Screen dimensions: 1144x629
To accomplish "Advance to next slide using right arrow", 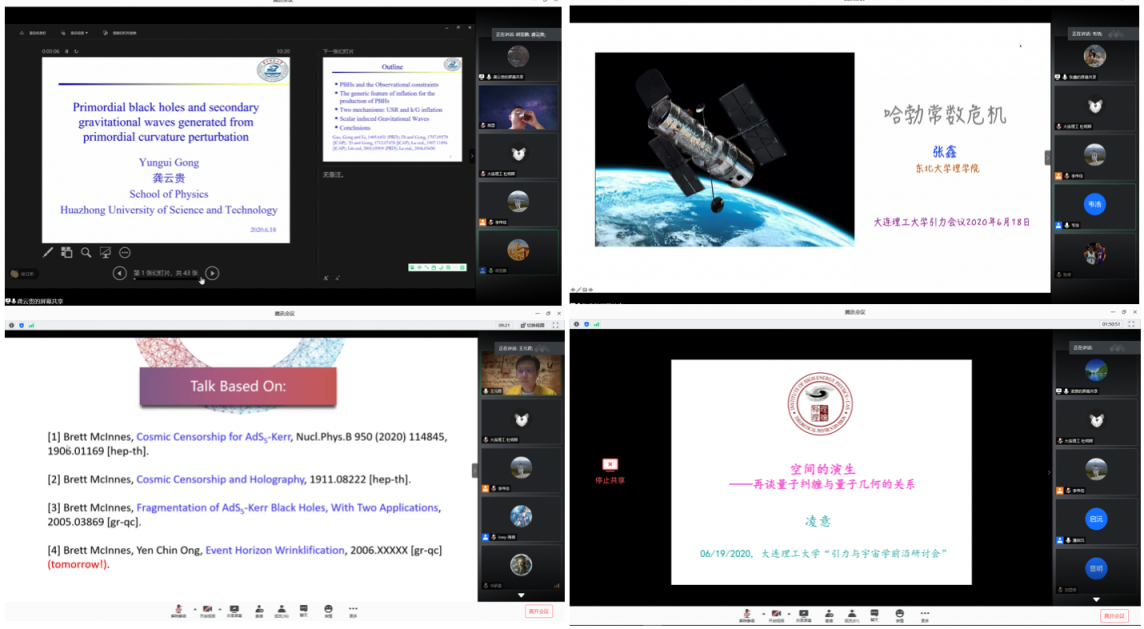I will (212, 273).
